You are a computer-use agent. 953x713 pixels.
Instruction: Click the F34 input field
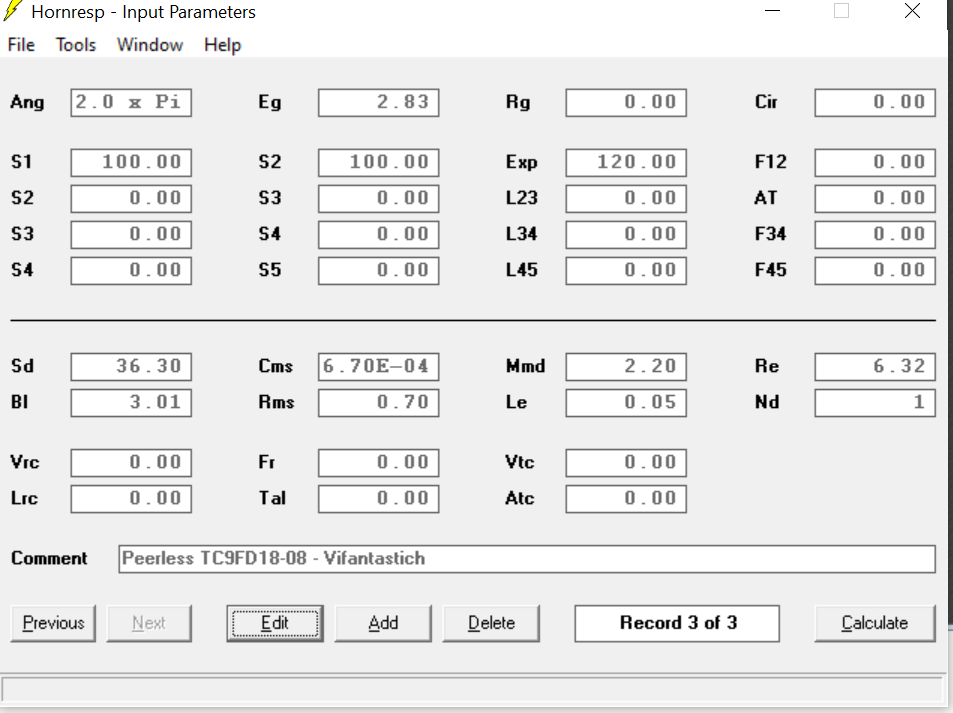[x=875, y=234]
